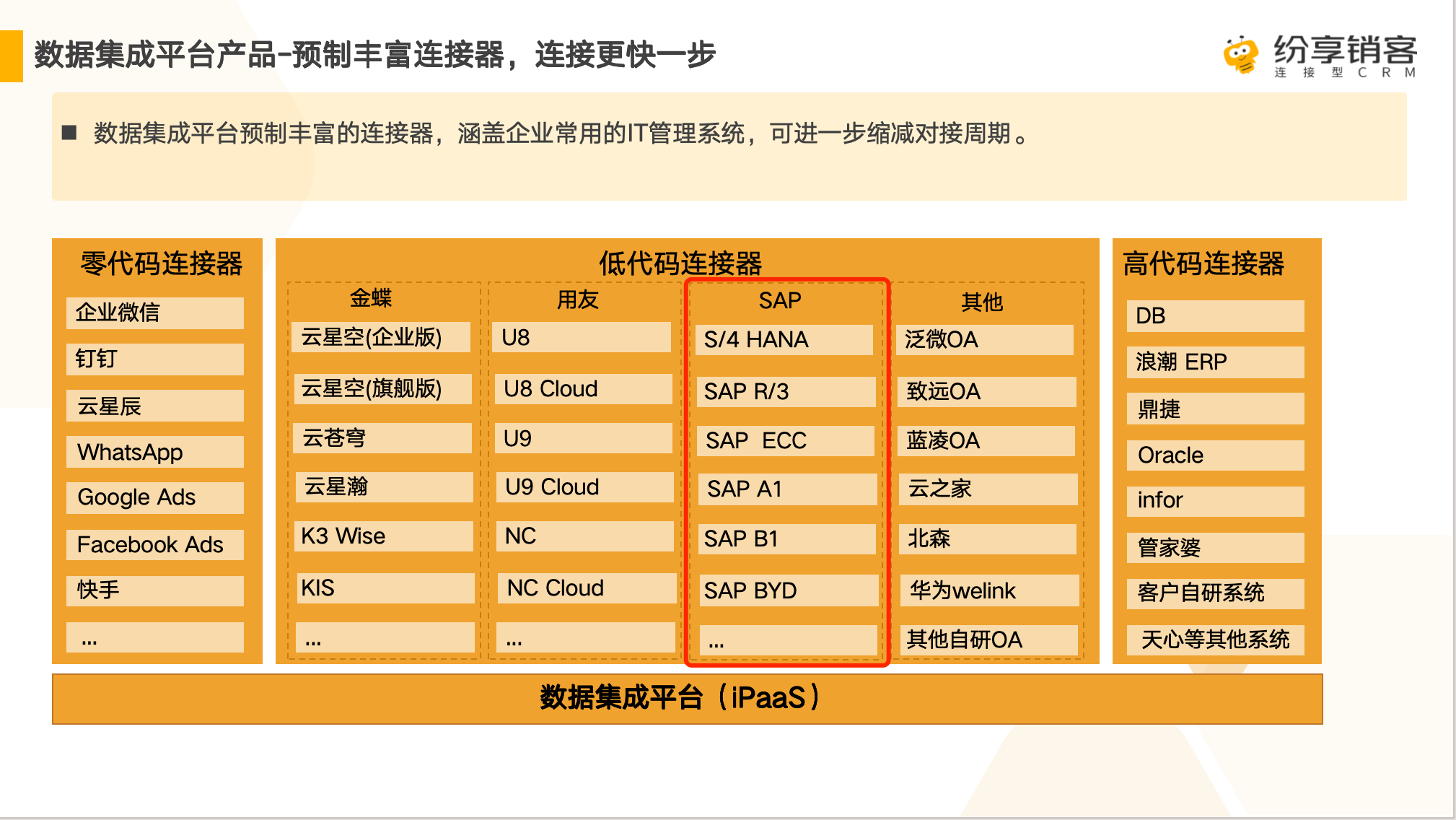Click the KIS connector box
The width and height of the screenshot is (1456, 820).
pyautogui.click(x=385, y=588)
